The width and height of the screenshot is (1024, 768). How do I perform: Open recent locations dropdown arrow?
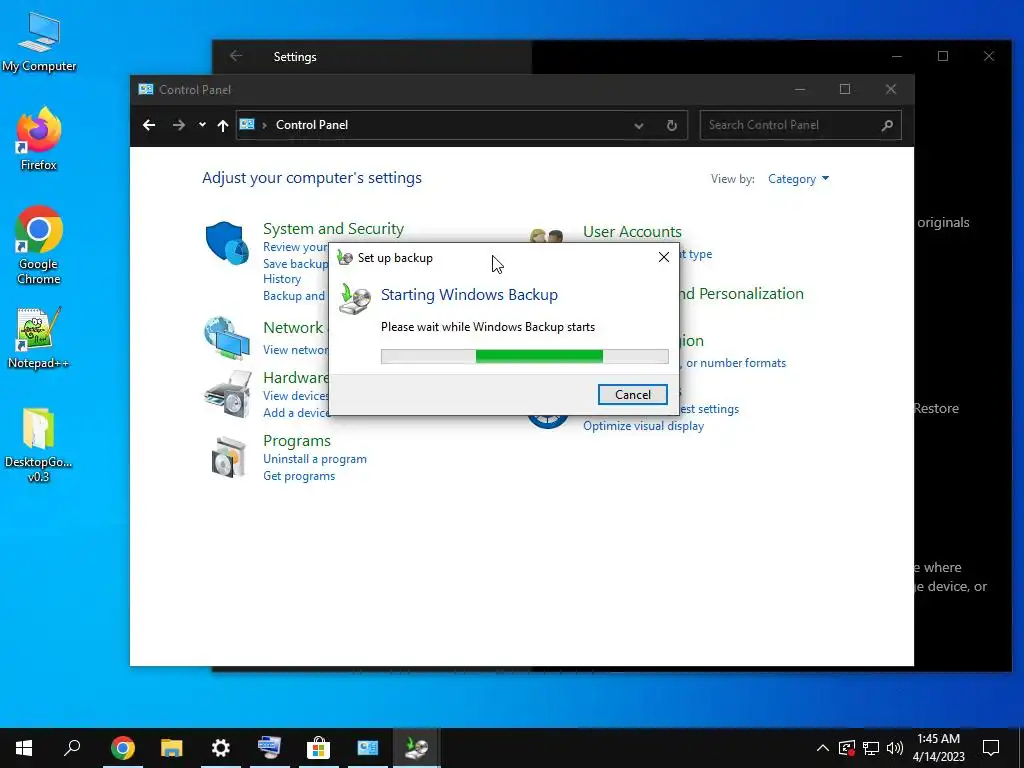[202, 125]
